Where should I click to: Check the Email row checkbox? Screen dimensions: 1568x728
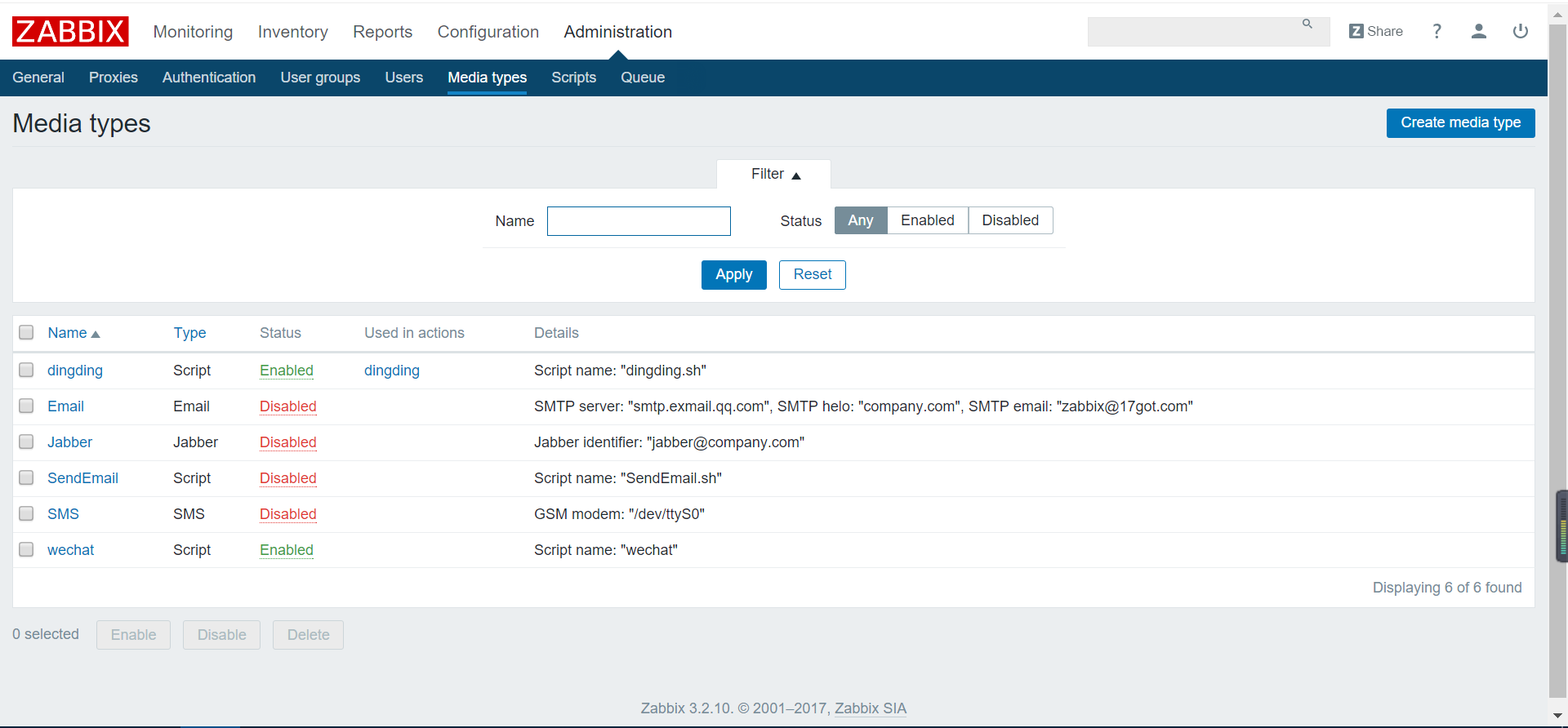26,406
